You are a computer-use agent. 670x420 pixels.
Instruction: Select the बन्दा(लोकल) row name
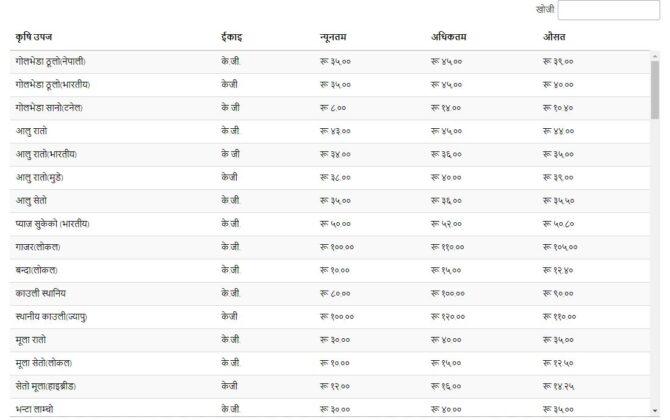click(x=36, y=270)
